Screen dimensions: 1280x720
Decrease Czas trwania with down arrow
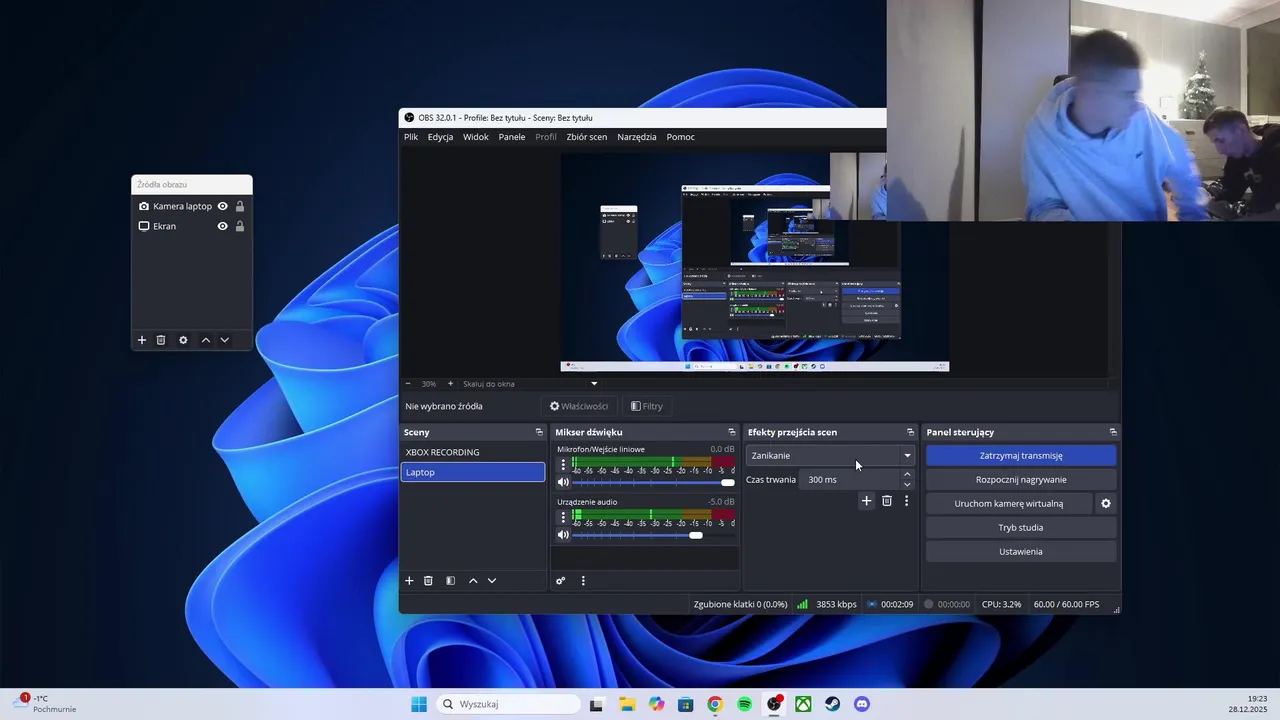pyautogui.click(x=907, y=485)
